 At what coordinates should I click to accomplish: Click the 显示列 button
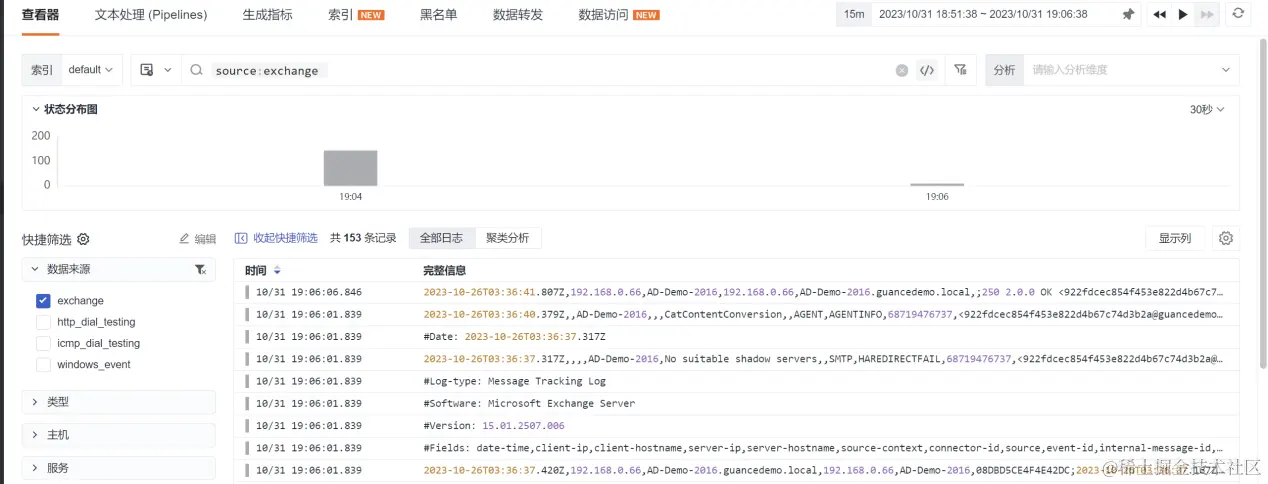click(x=1175, y=238)
